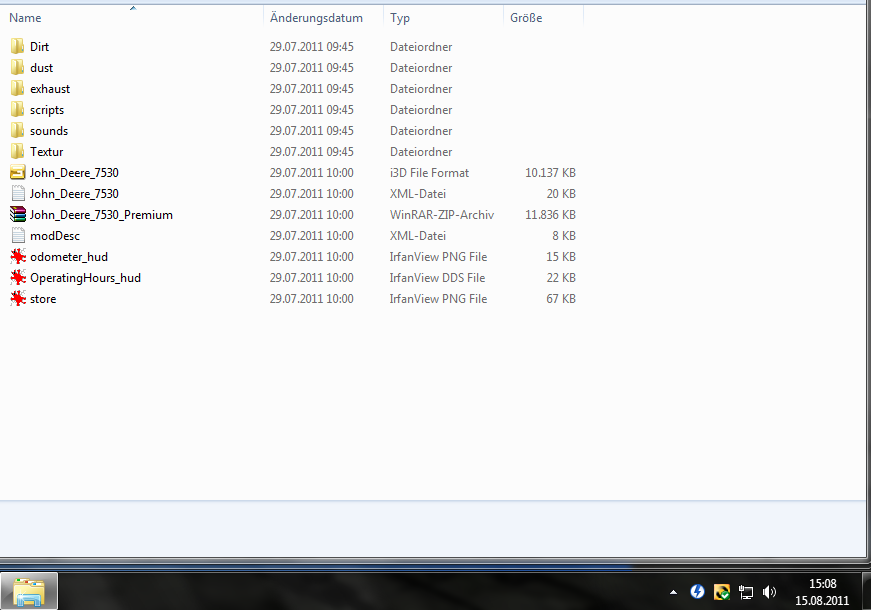Click the WinRAR-ZIP-Archiv type cell
This screenshot has height=610, width=871.
pyautogui.click(x=442, y=215)
